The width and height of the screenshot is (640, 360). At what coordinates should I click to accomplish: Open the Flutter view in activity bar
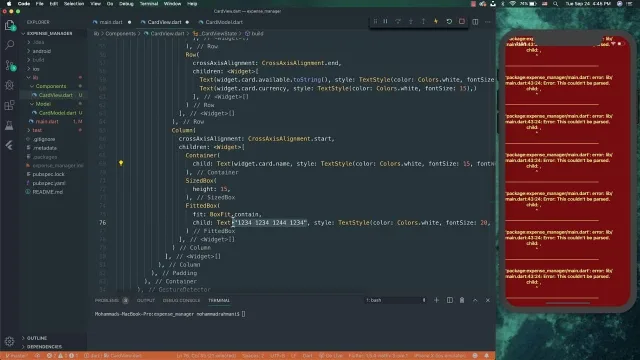9,145
